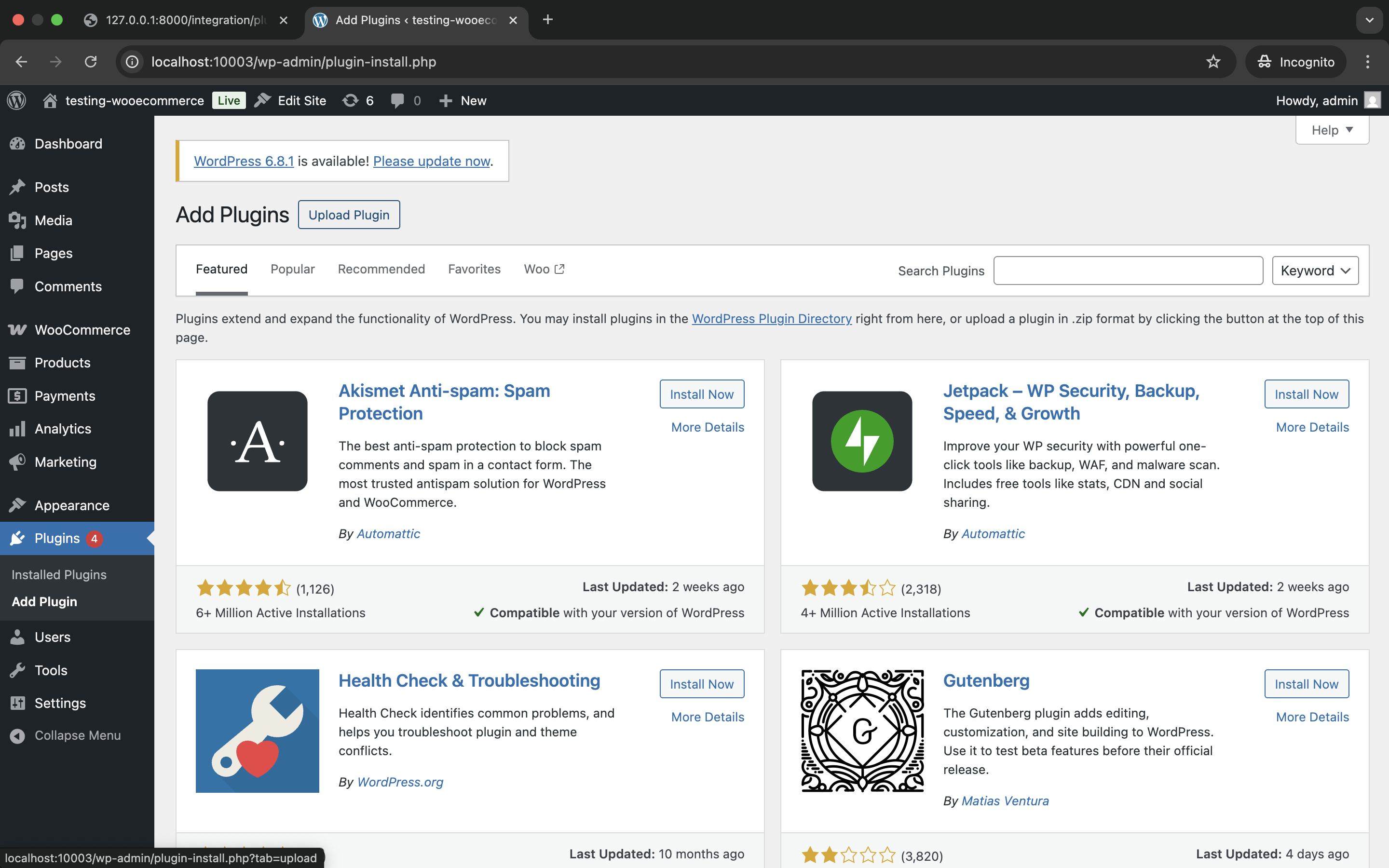Viewport: 1389px width, 868px height.
Task: Open More Details for Jetpack
Action: (1312, 427)
